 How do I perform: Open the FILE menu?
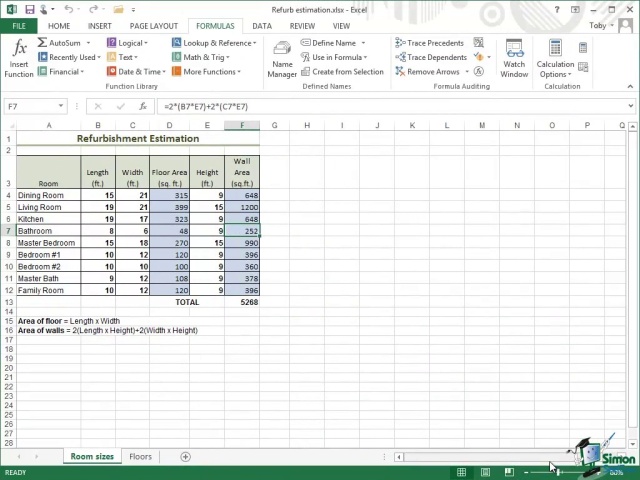18,26
